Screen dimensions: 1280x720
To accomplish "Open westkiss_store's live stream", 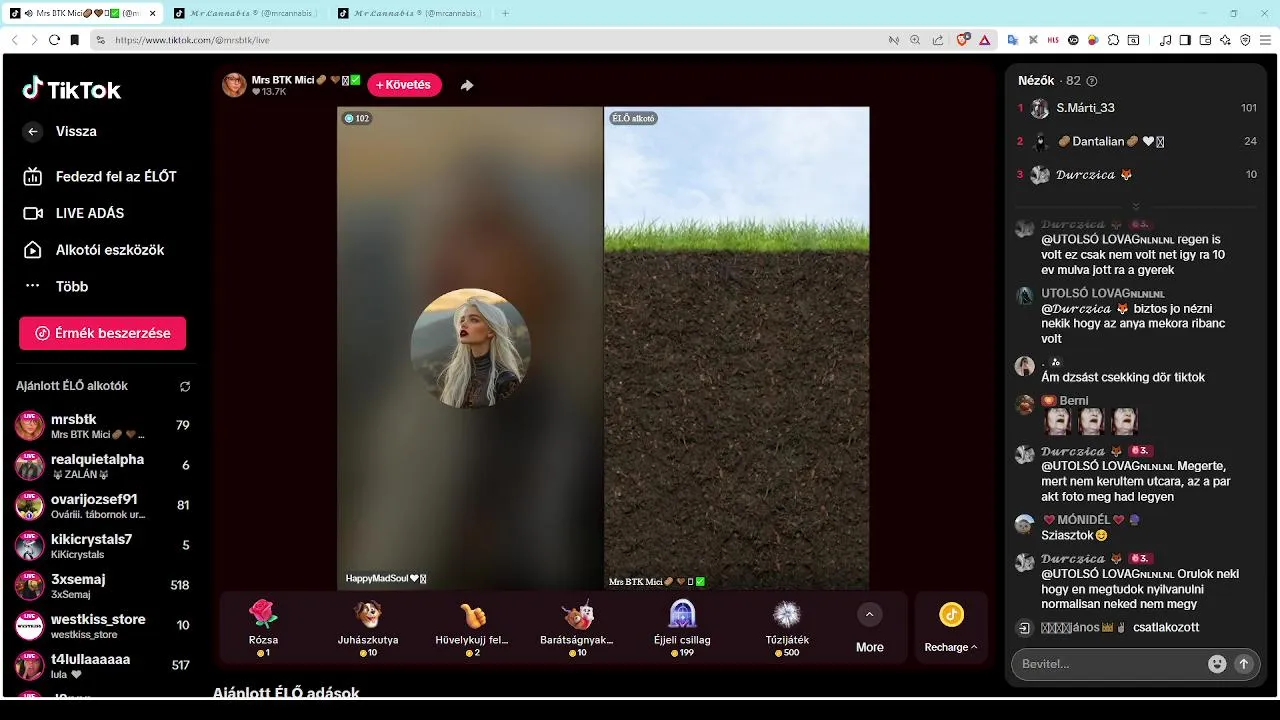I will 103,625.
